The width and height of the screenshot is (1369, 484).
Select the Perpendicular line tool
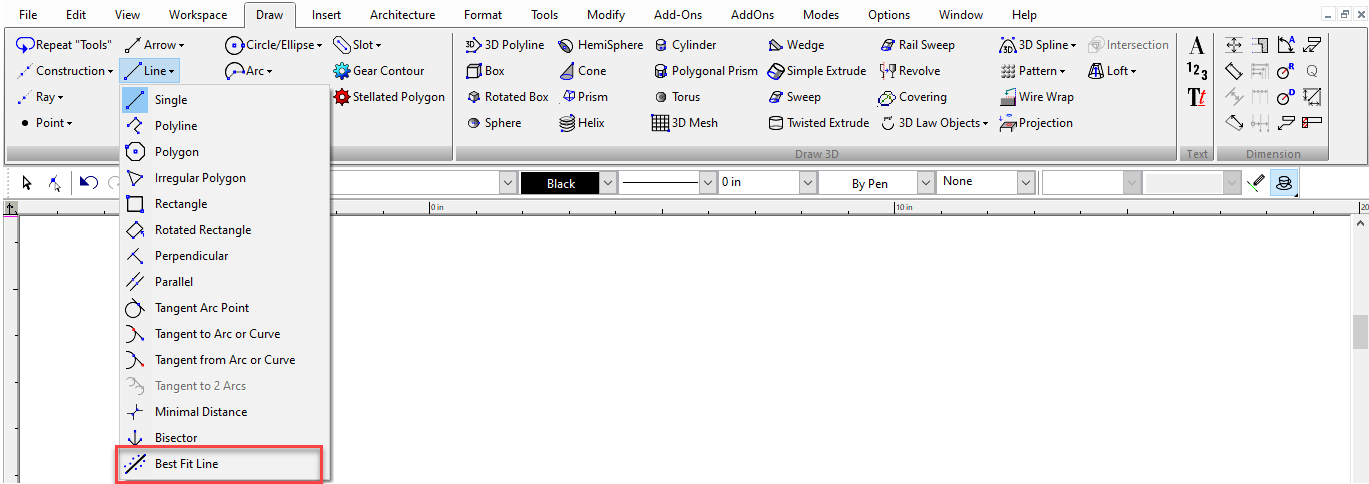pos(224,256)
